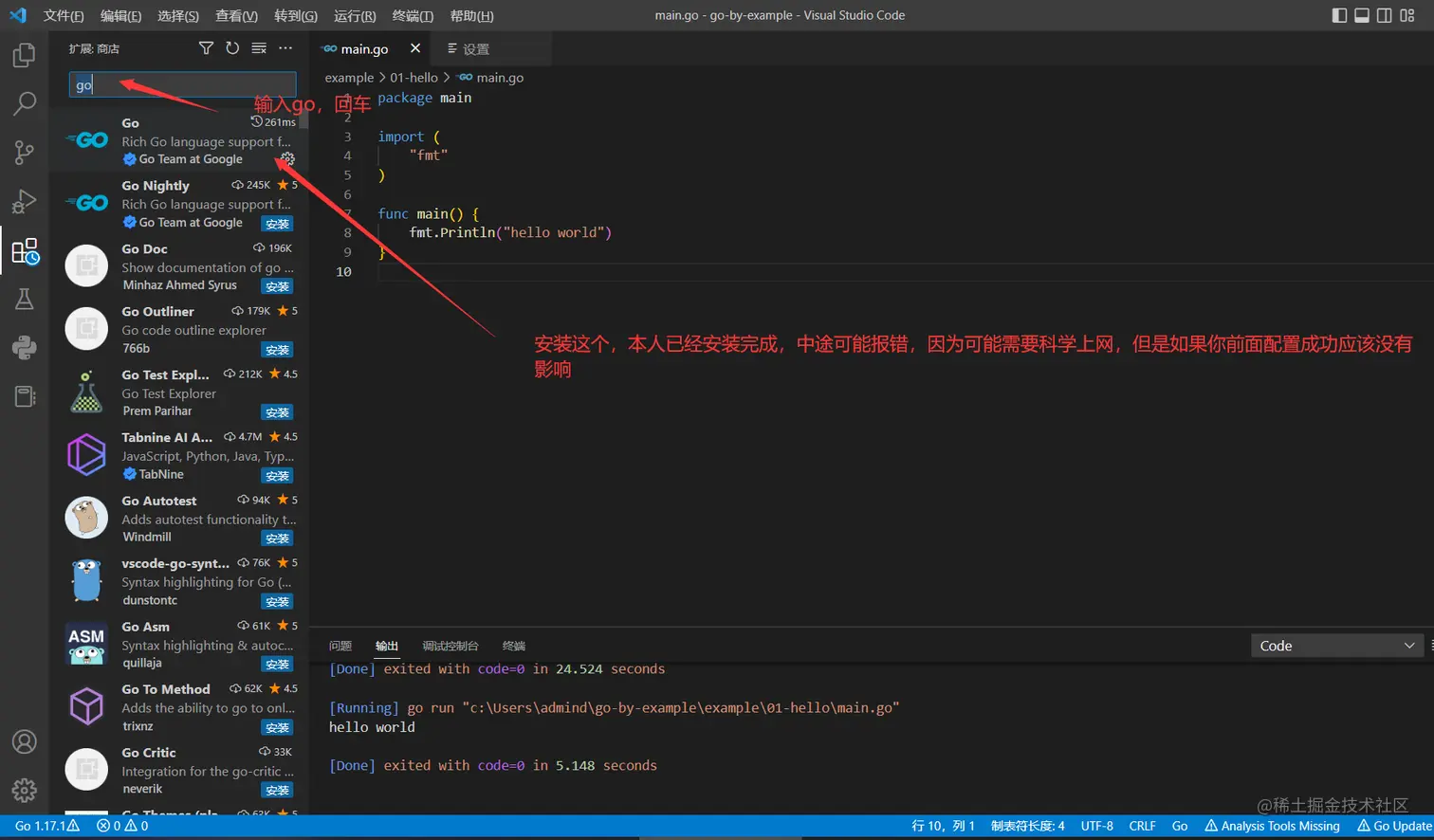
Task: Install the Go Doc extension
Action: [x=277, y=286]
